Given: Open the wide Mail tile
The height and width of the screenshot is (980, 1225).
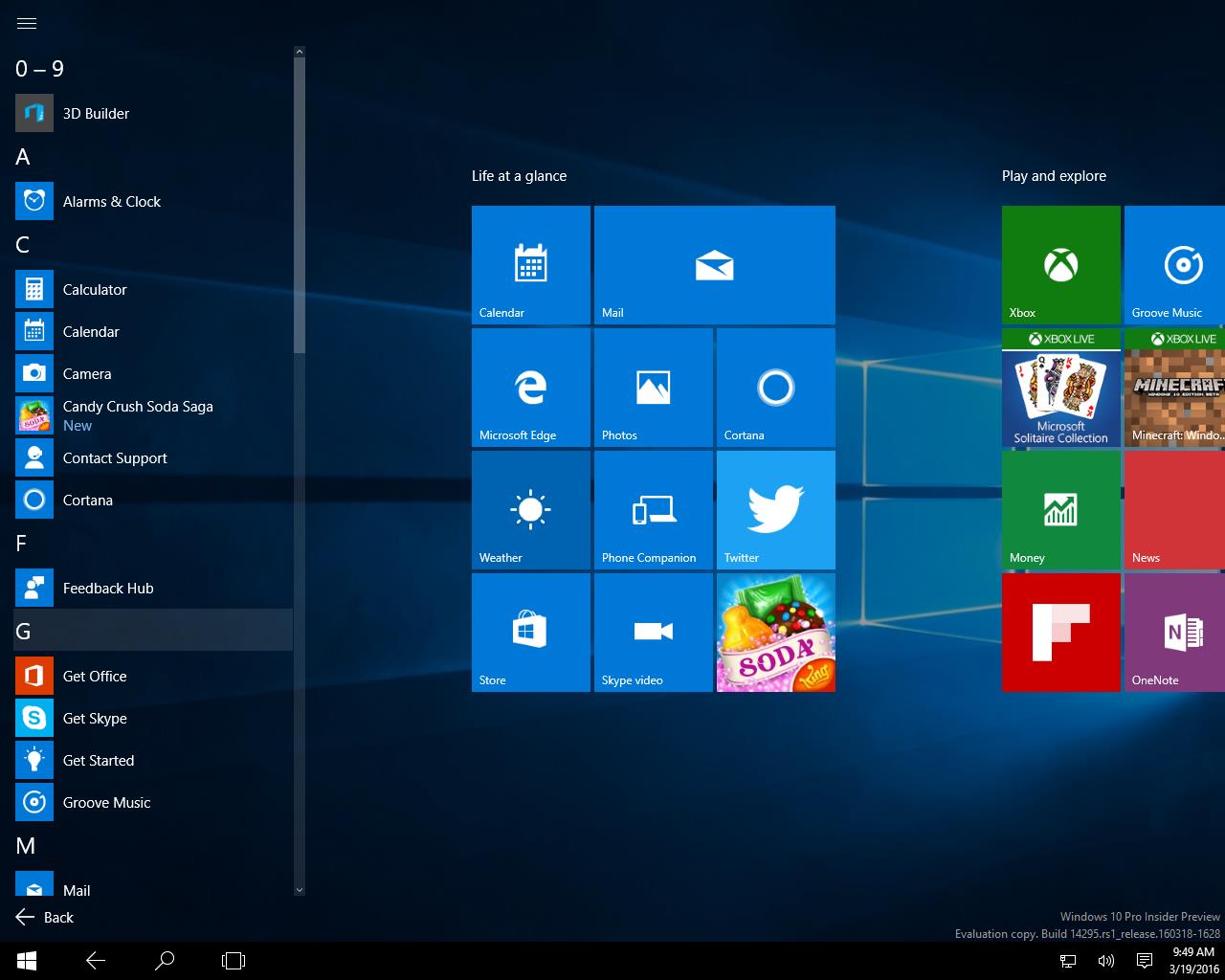Looking at the screenshot, I should tap(715, 265).
